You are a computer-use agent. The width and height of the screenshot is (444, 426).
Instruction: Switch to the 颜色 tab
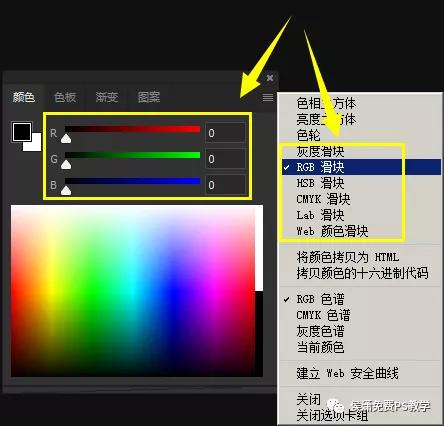(x=24, y=97)
